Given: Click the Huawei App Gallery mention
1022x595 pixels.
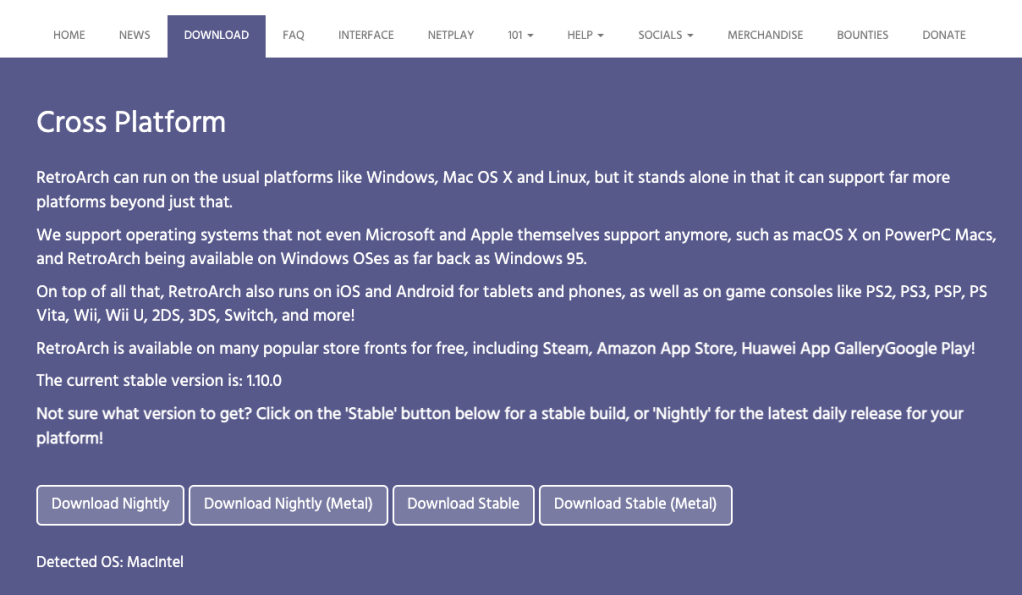Looking at the screenshot, I should [812, 348].
